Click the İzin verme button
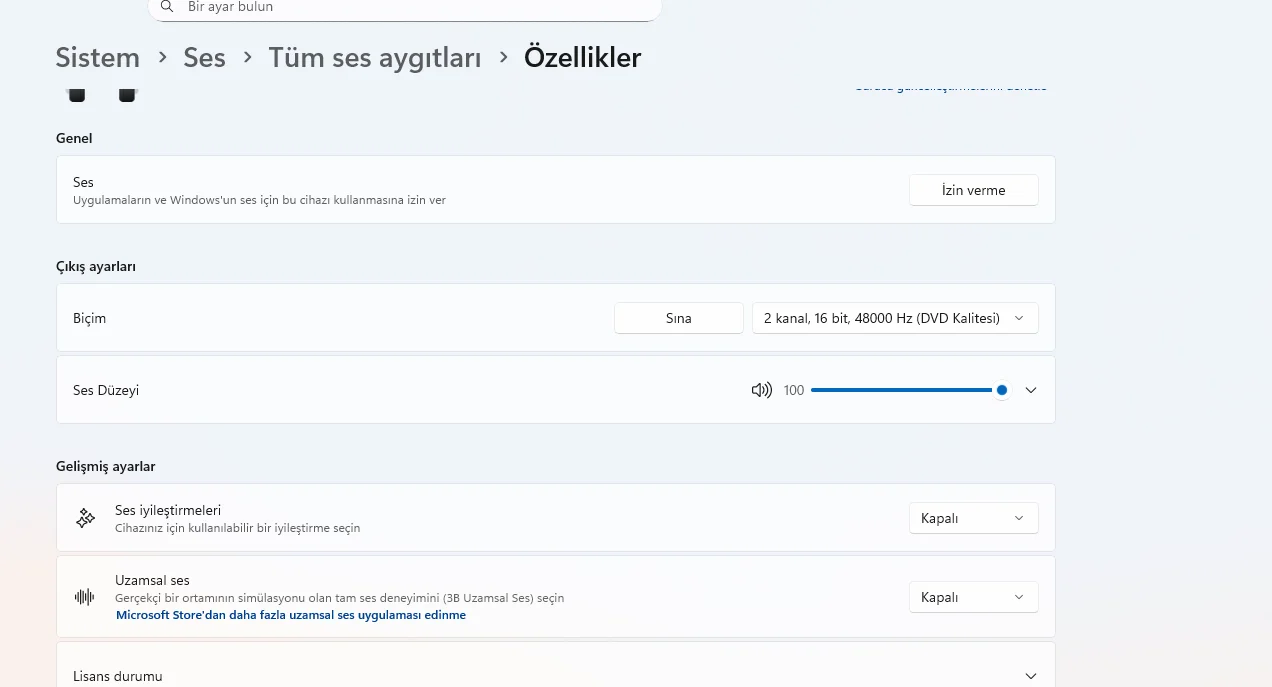The height and width of the screenshot is (687, 1272). [x=973, y=190]
